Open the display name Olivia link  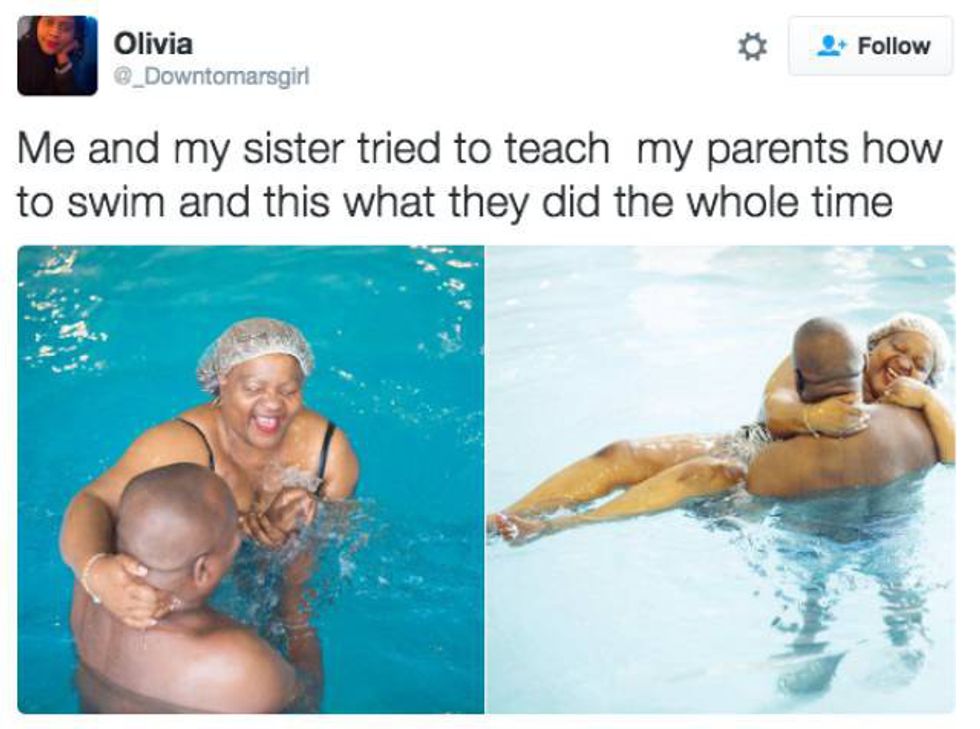click(x=153, y=44)
